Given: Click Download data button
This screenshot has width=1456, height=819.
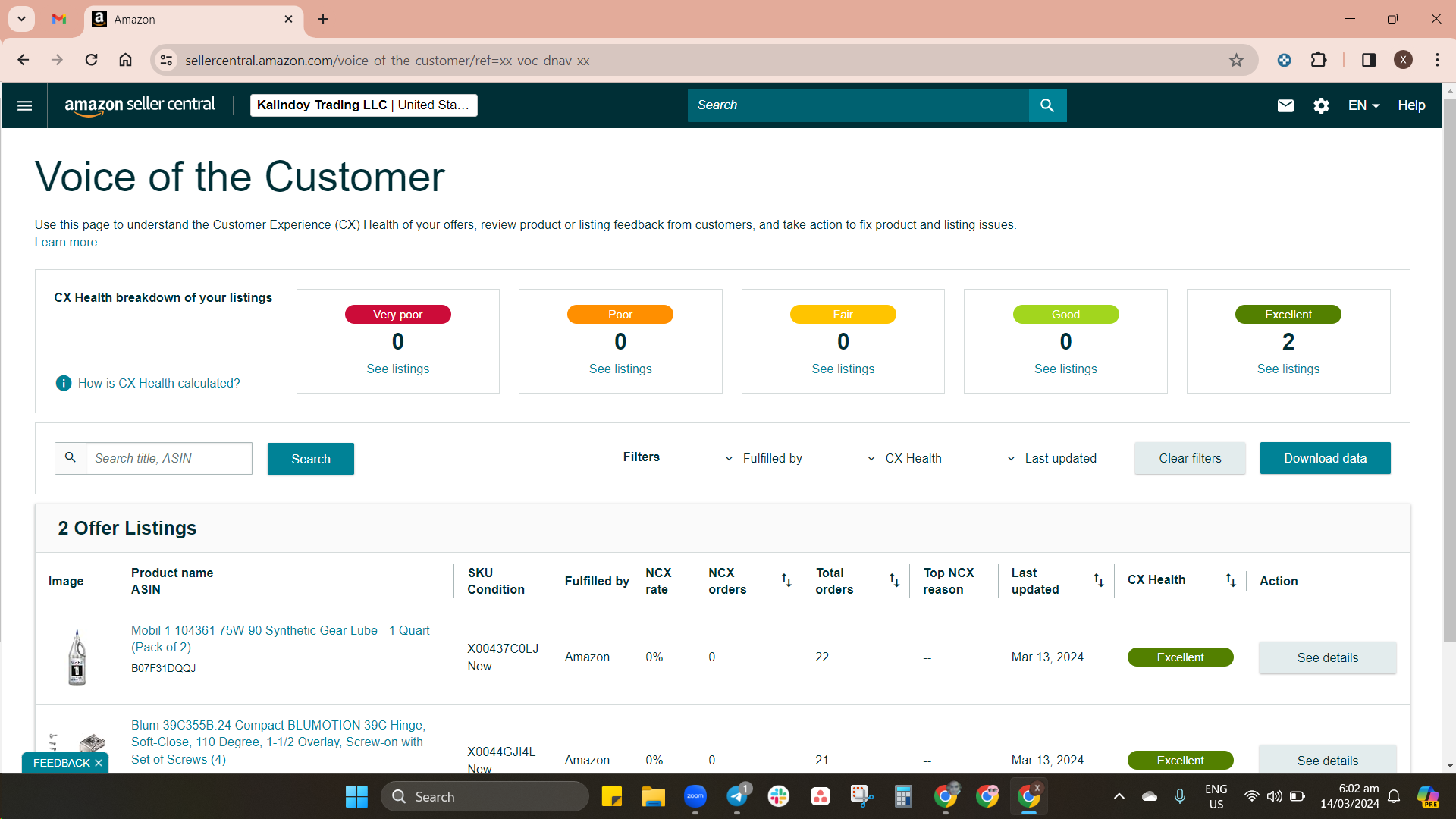Looking at the screenshot, I should 1325,458.
